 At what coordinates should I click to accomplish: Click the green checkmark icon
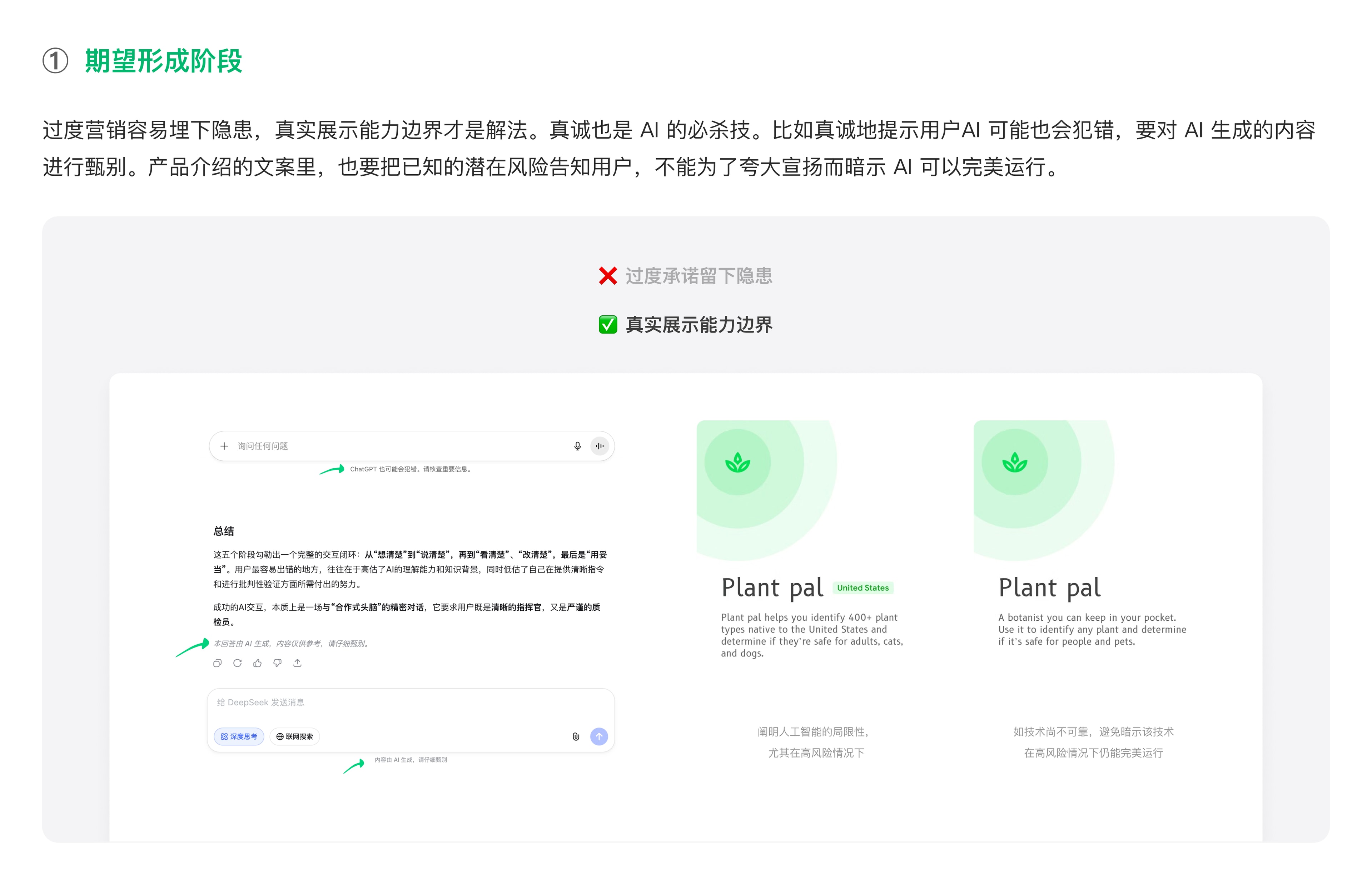pyautogui.click(x=607, y=325)
